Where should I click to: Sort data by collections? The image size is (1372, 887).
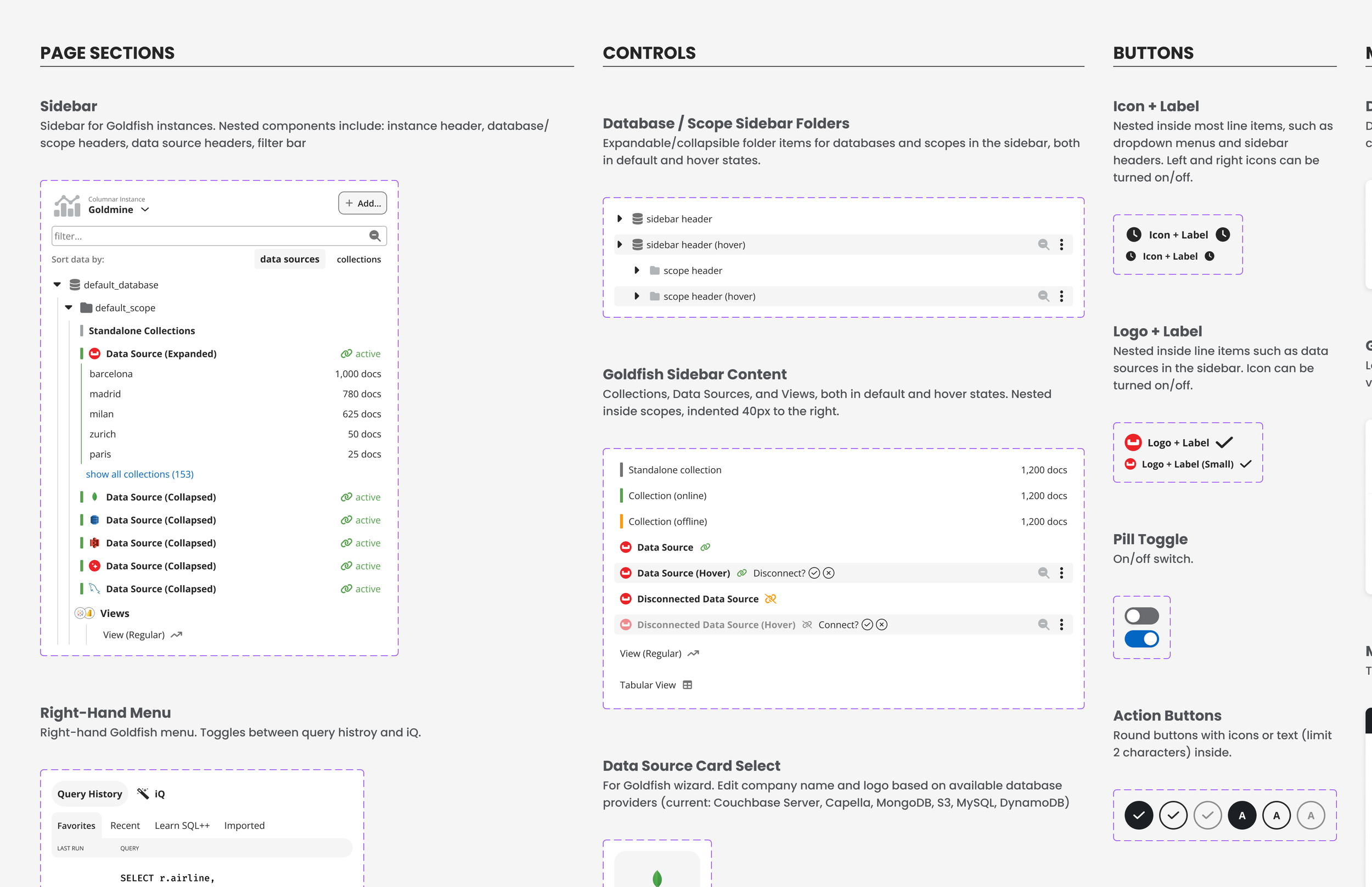pos(358,259)
